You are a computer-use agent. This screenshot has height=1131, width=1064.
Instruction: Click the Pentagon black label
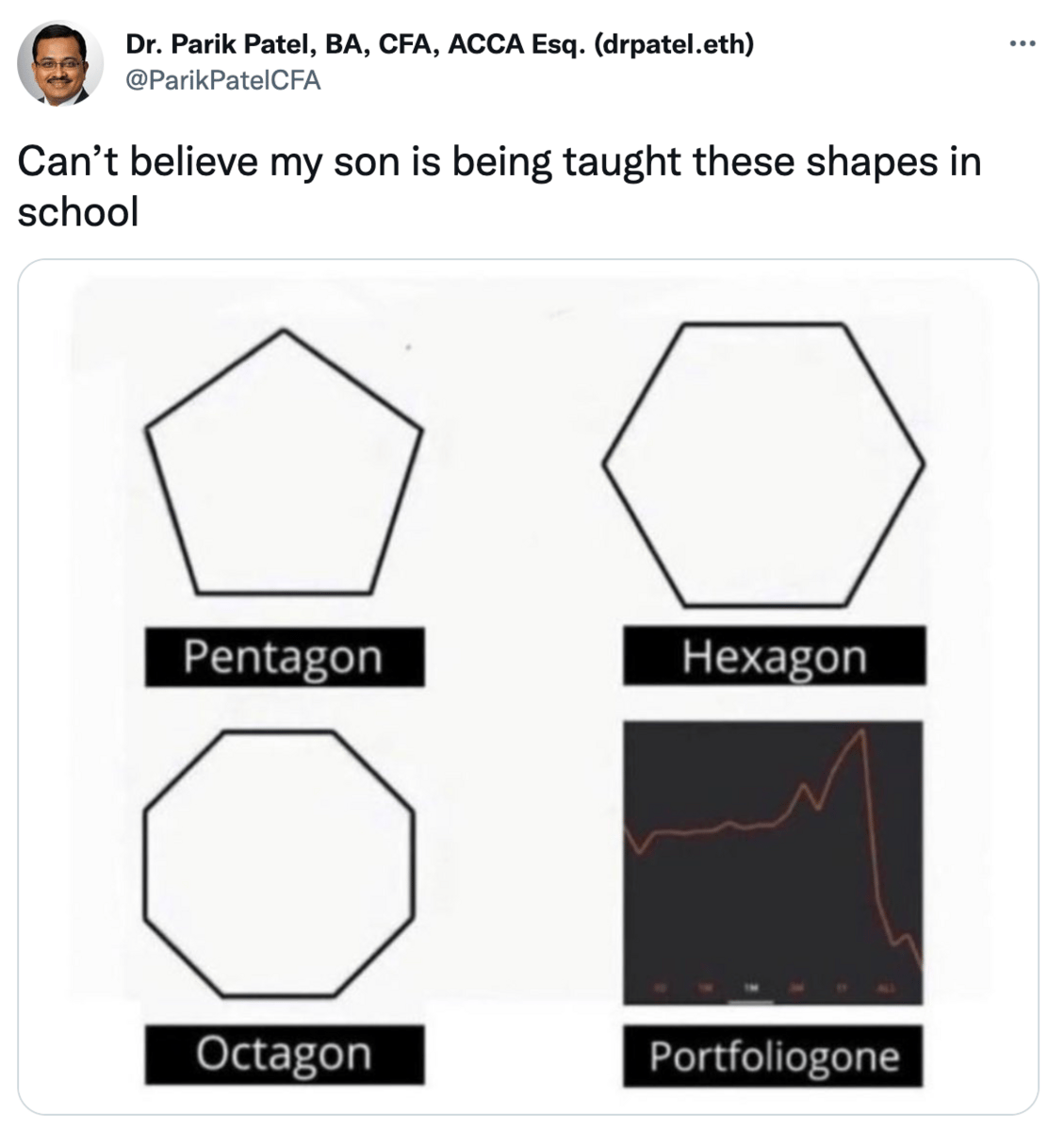pos(284,657)
